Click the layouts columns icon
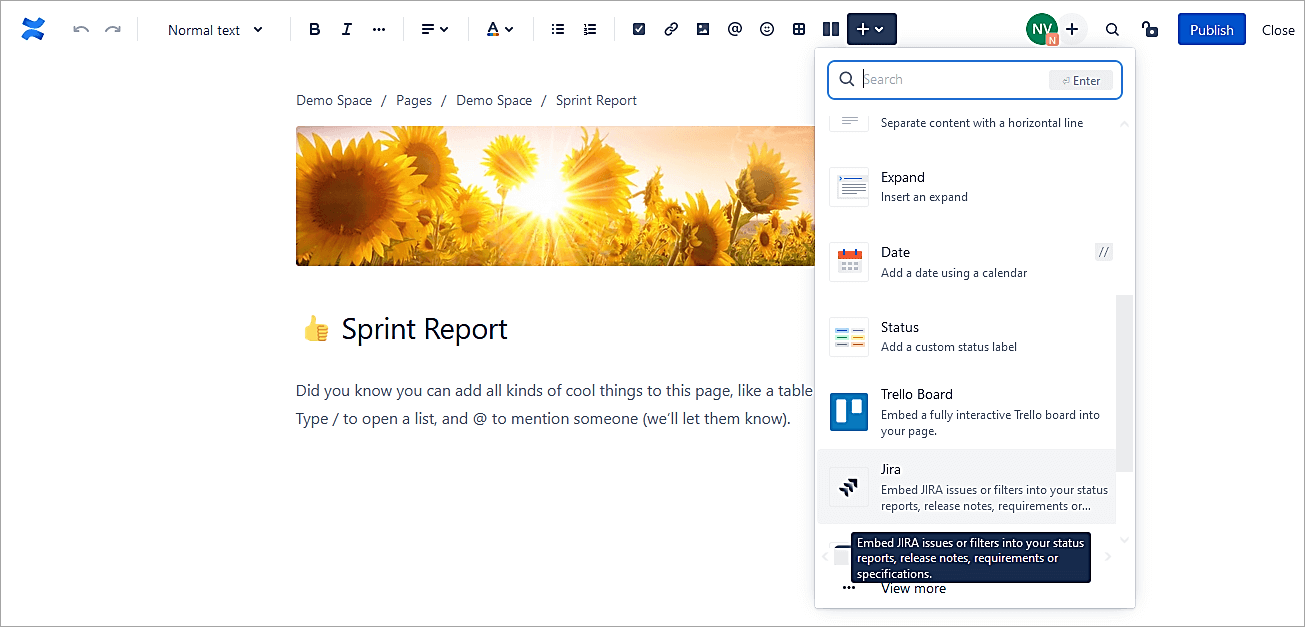This screenshot has height=627, width=1305. 830,30
